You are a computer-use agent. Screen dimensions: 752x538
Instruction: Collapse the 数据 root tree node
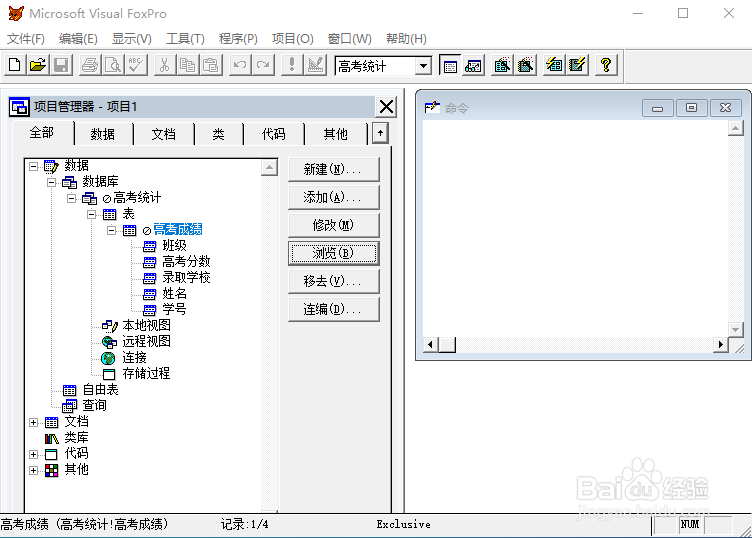coord(34,166)
